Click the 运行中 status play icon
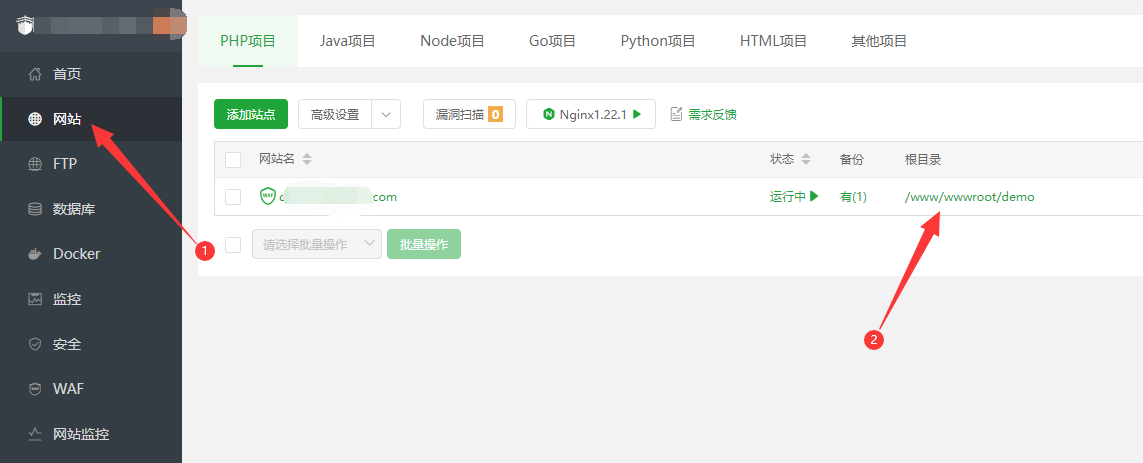This screenshot has width=1143, height=463. click(814, 196)
